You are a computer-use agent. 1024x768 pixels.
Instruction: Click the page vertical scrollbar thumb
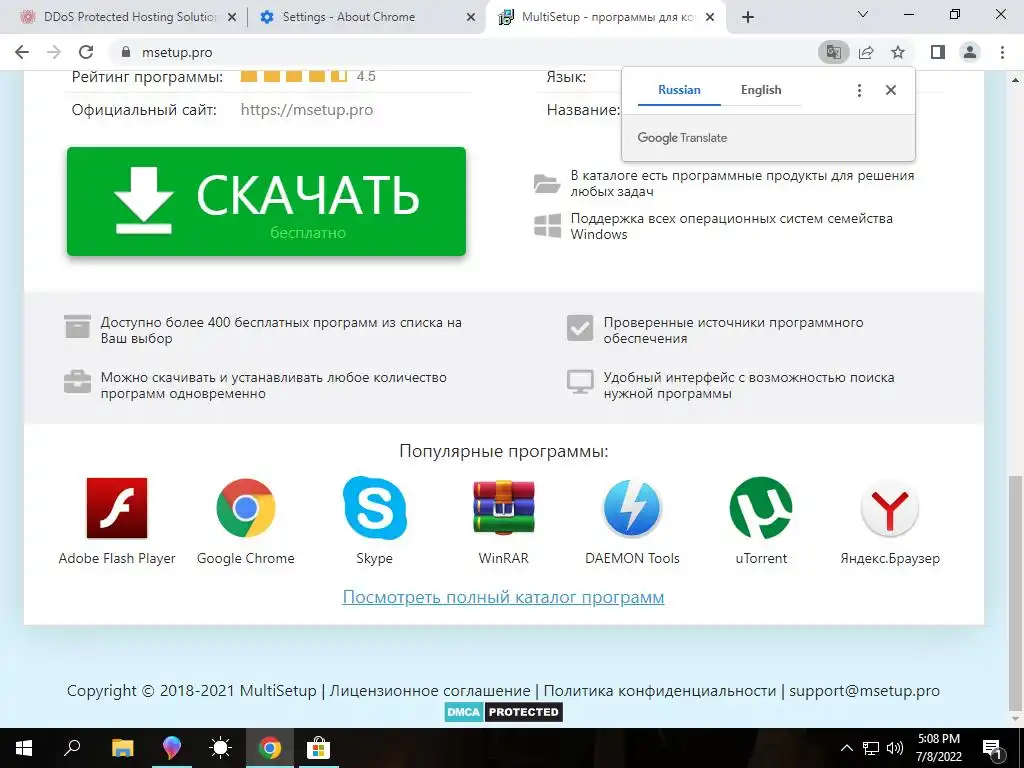coord(1016,593)
